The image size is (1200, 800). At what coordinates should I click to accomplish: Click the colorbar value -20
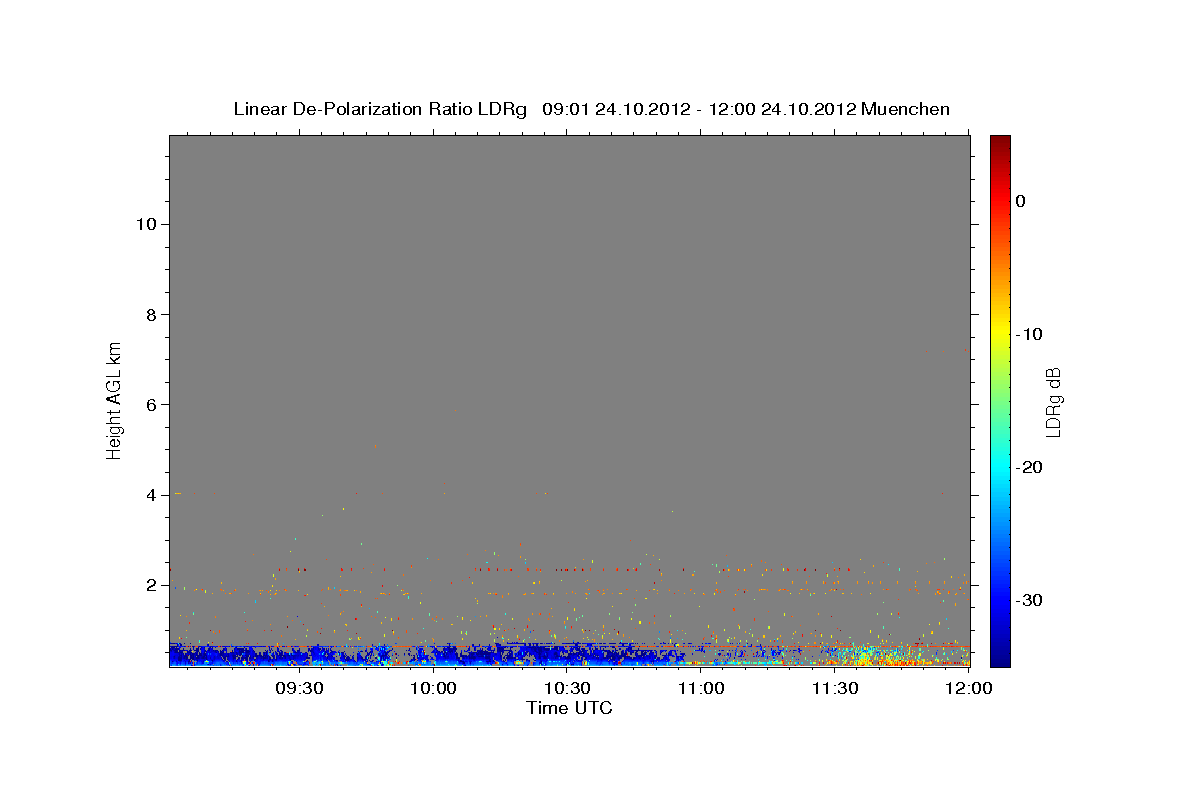[1030, 467]
